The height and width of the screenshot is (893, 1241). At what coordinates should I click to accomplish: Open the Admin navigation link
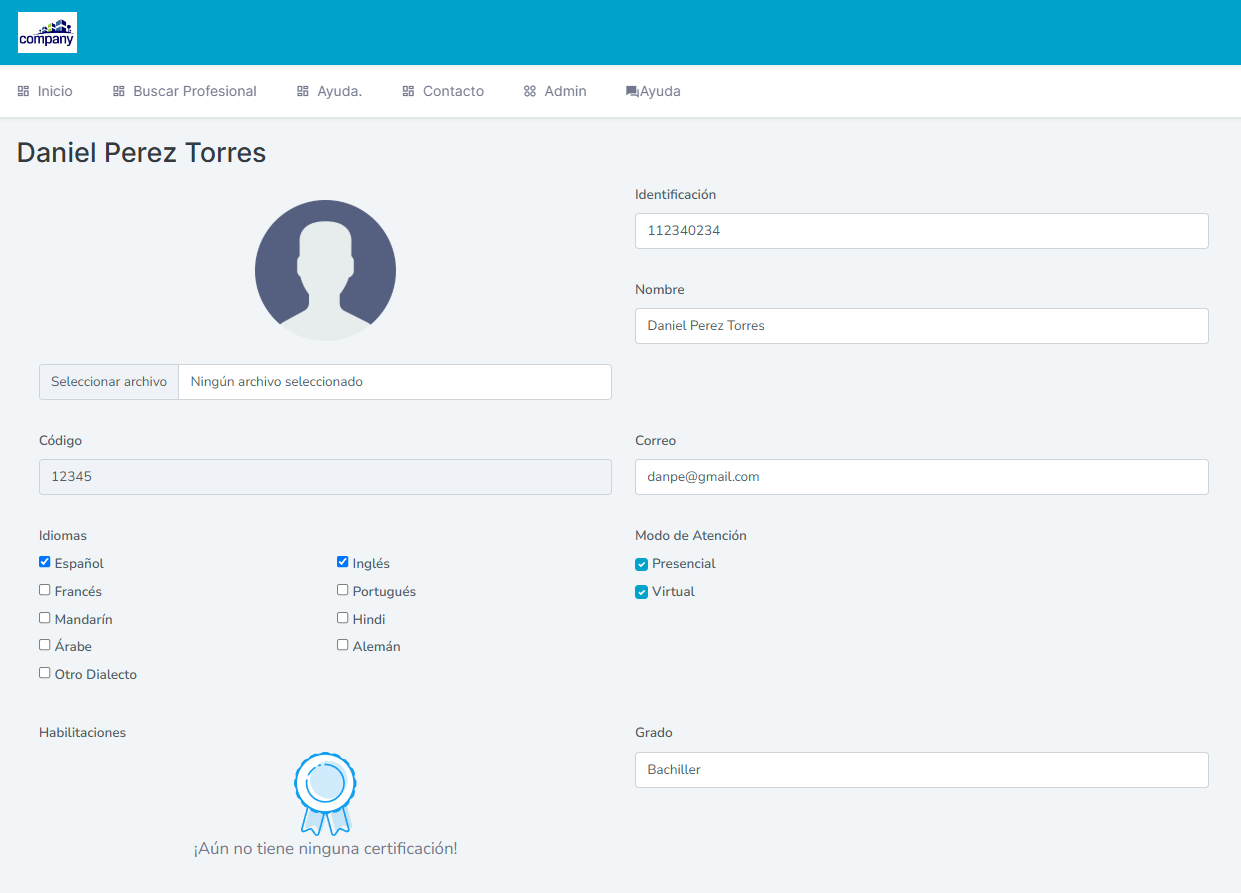565,91
